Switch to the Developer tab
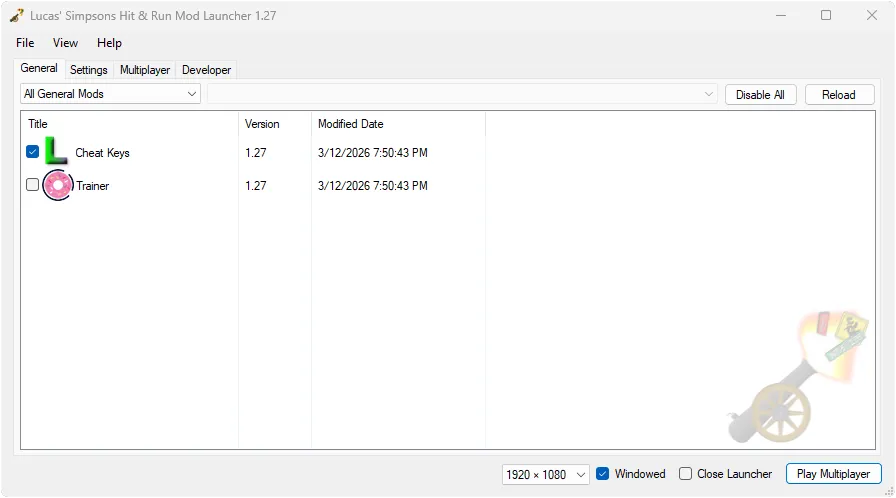 [x=206, y=70]
